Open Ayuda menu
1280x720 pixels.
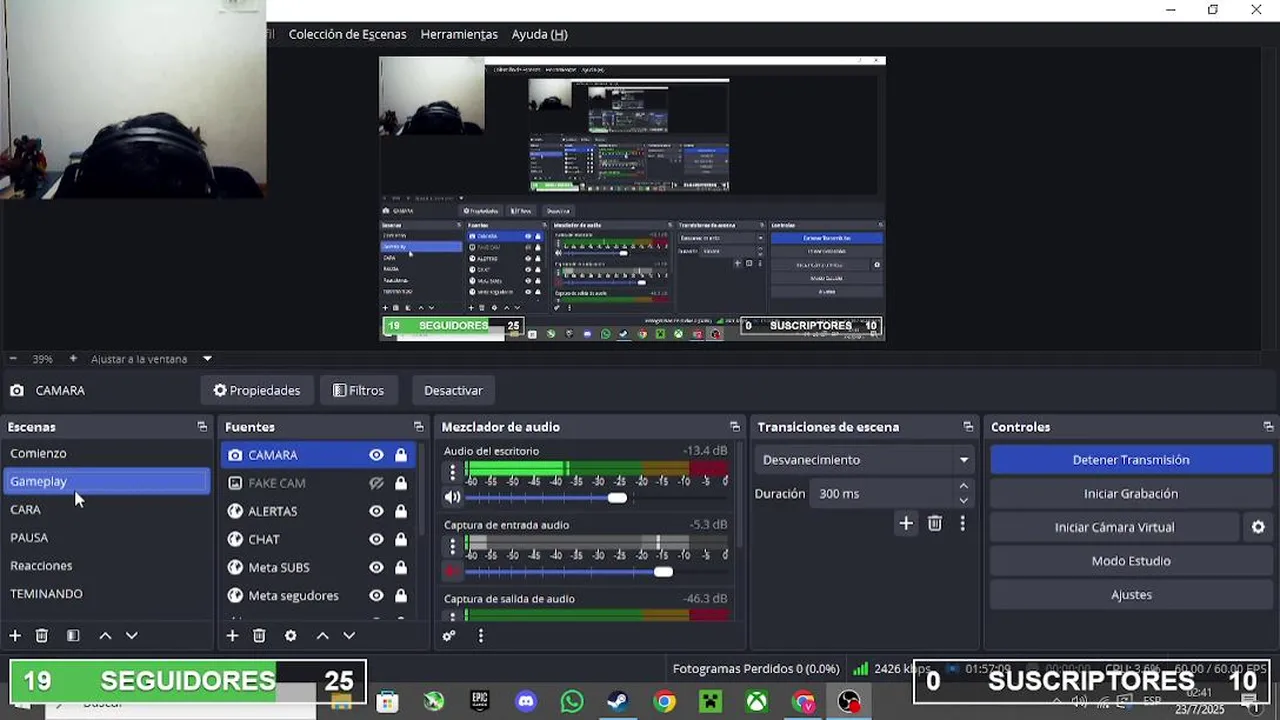click(539, 34)
